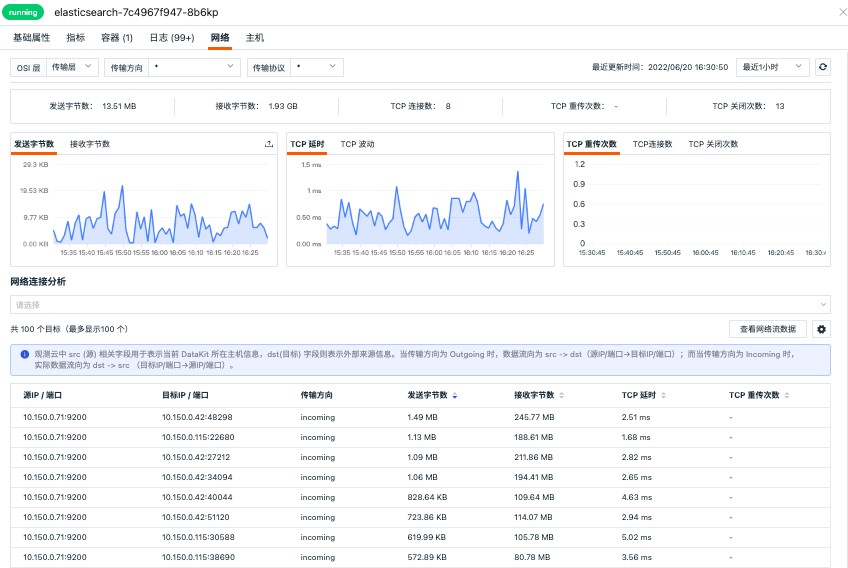Show the 接收字节数 chart tab

[90, 145]
